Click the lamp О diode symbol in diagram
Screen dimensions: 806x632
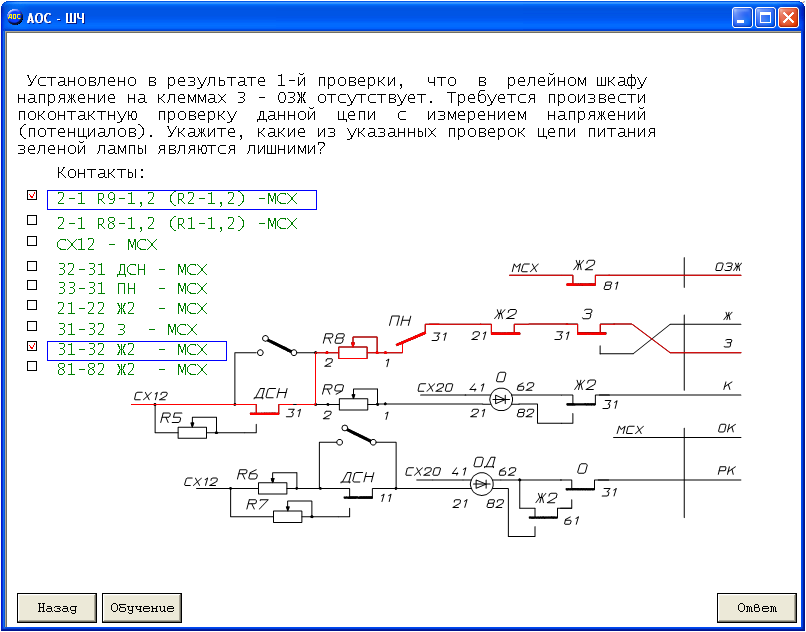coord(501,399)
